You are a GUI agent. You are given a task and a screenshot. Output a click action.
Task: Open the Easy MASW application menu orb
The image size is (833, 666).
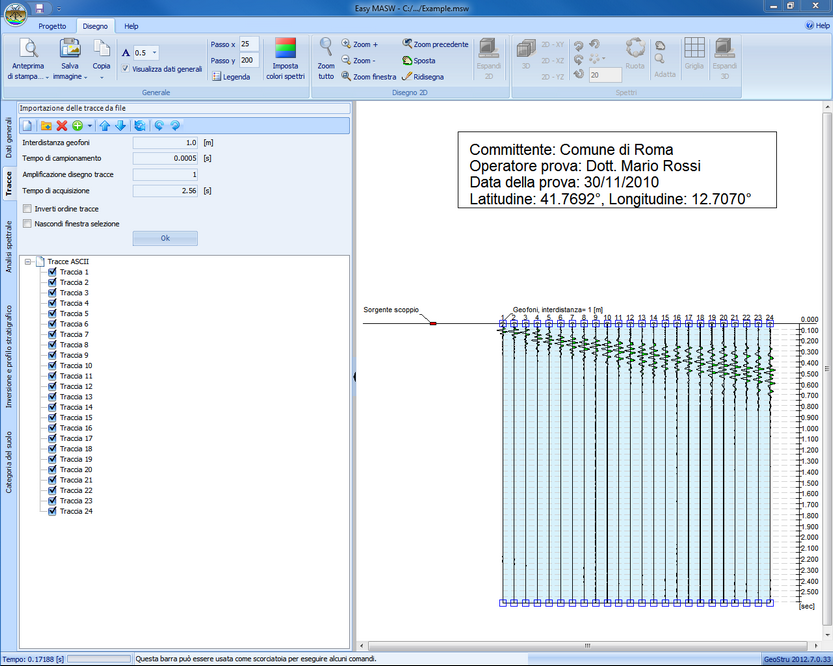15,13
